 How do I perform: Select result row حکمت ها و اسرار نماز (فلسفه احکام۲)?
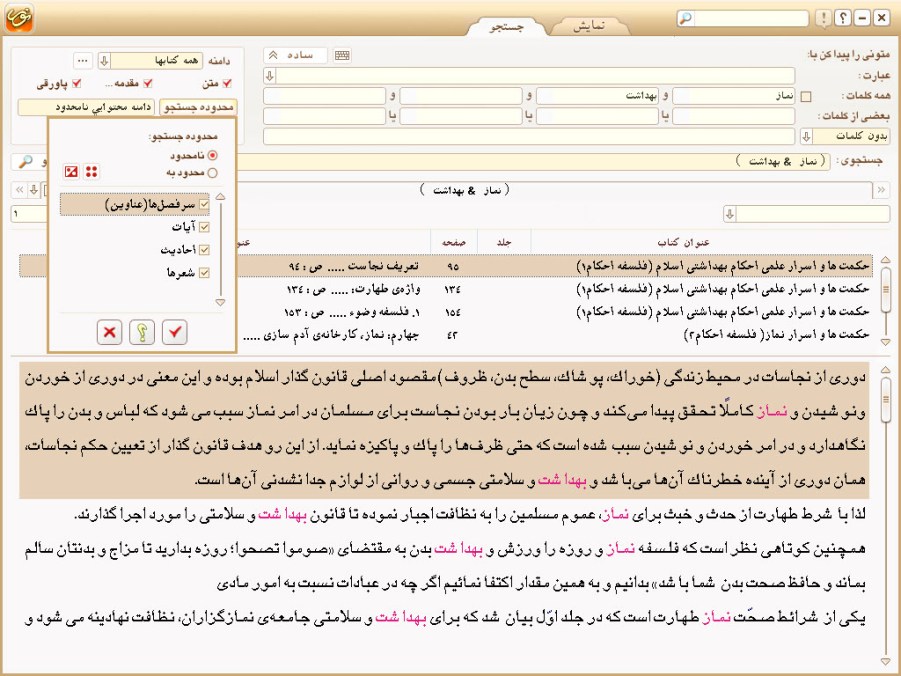[x=446, y=335]
